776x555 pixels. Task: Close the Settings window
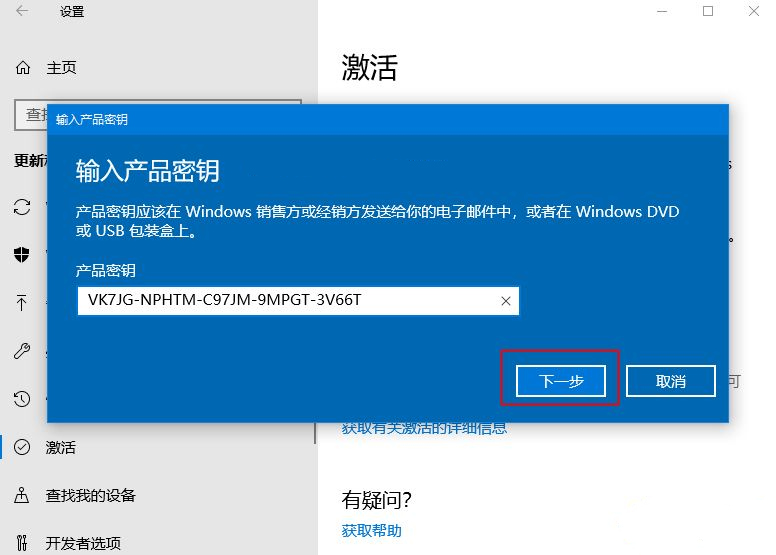754,11
